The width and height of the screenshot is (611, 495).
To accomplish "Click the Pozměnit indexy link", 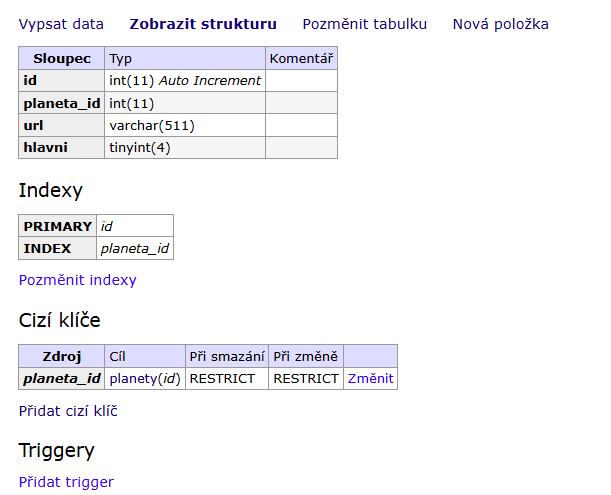I will (x=77, y=280).
